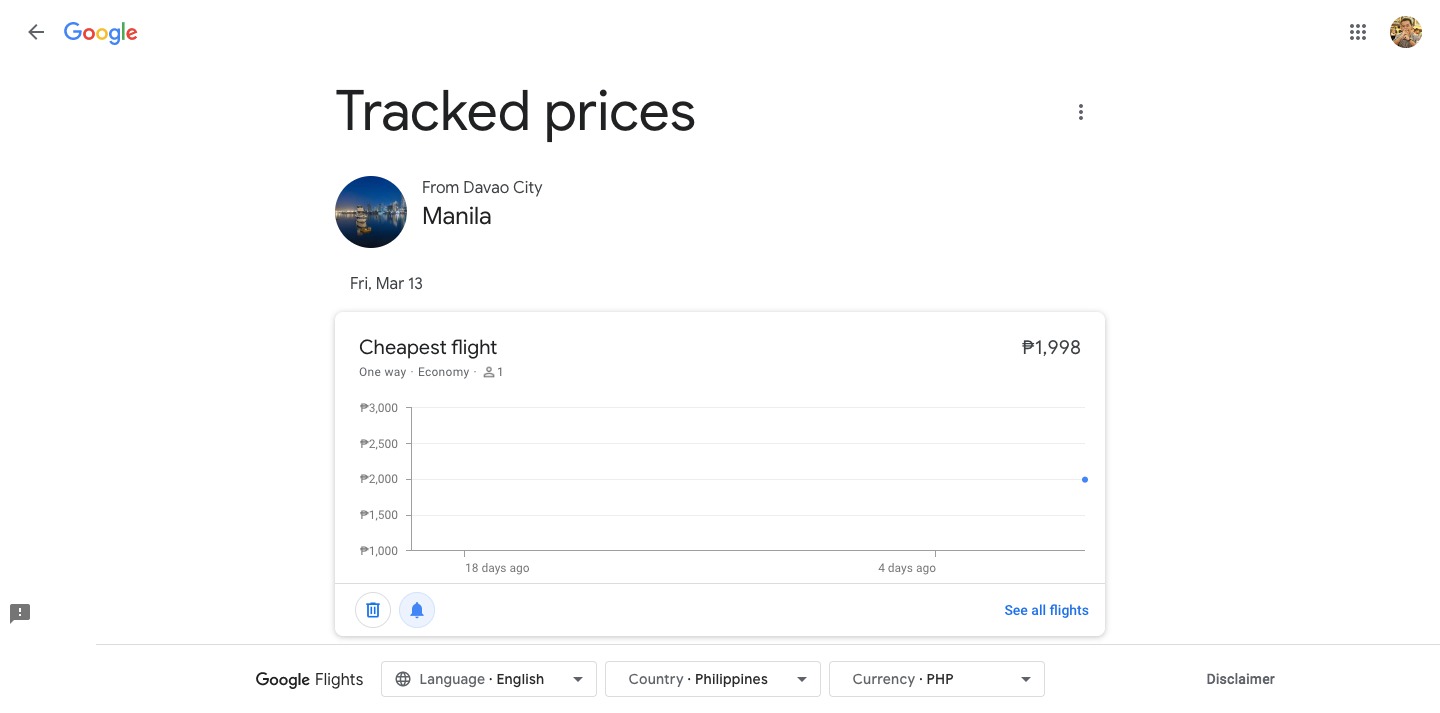Open the Google account profile picture
This screenshot has width=1440, height=713.
pos(1405,32)
